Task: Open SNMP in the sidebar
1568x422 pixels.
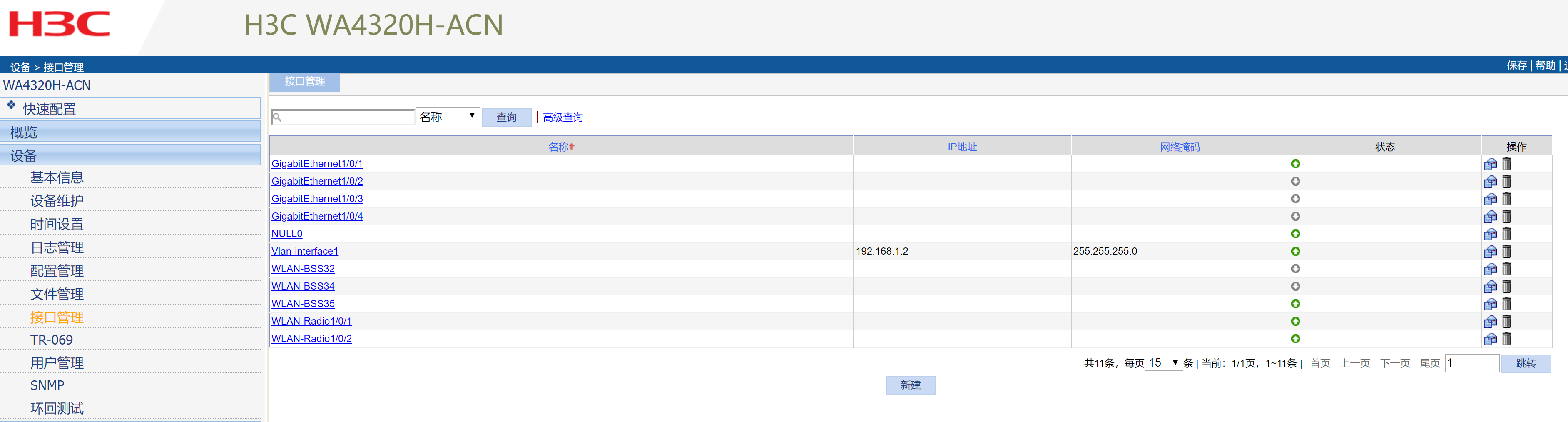Action: point(47,385)
